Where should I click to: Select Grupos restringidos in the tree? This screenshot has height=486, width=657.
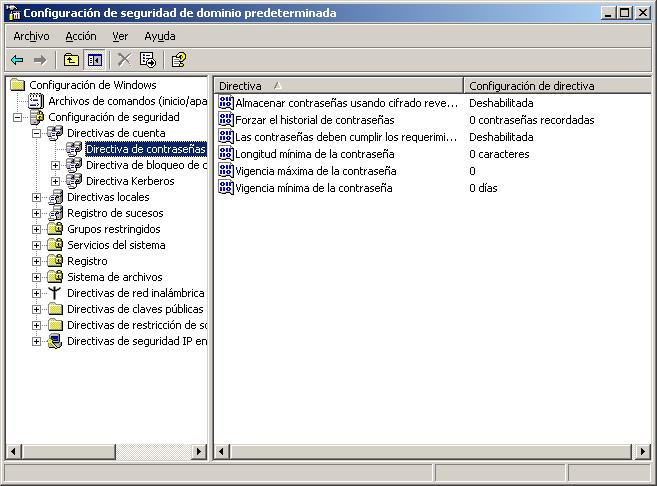click(x=113, y=229)
